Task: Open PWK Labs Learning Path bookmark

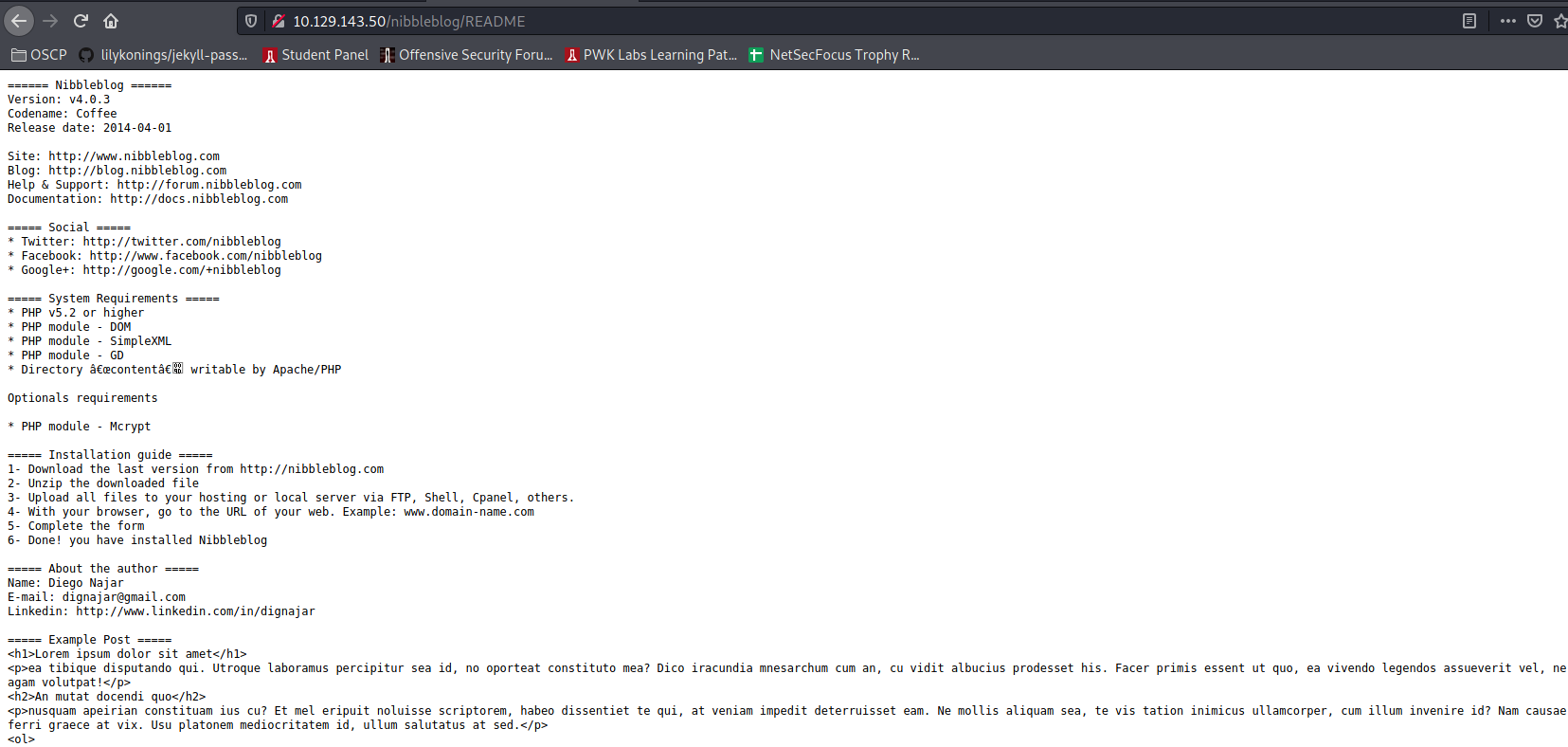Action: point(651,55)
